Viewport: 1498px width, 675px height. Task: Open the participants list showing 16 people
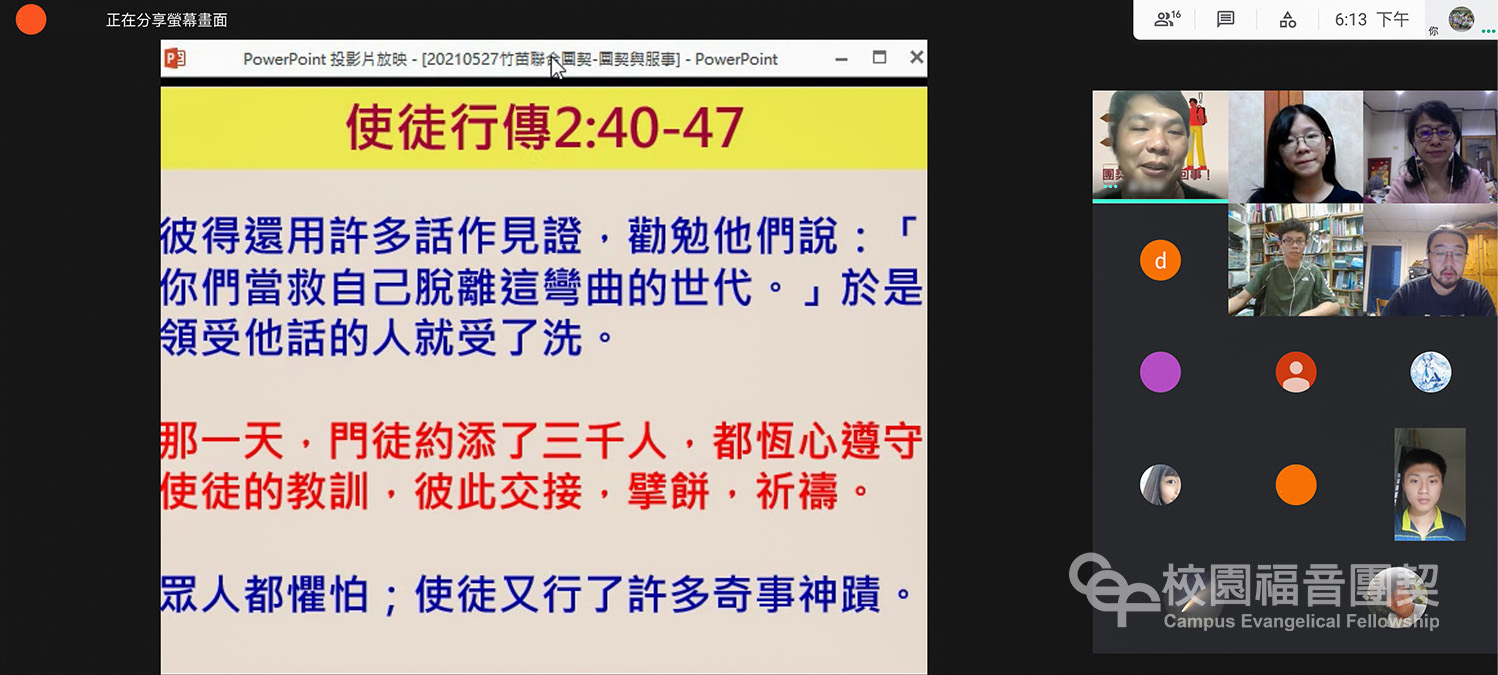[x=1168, y=19]
